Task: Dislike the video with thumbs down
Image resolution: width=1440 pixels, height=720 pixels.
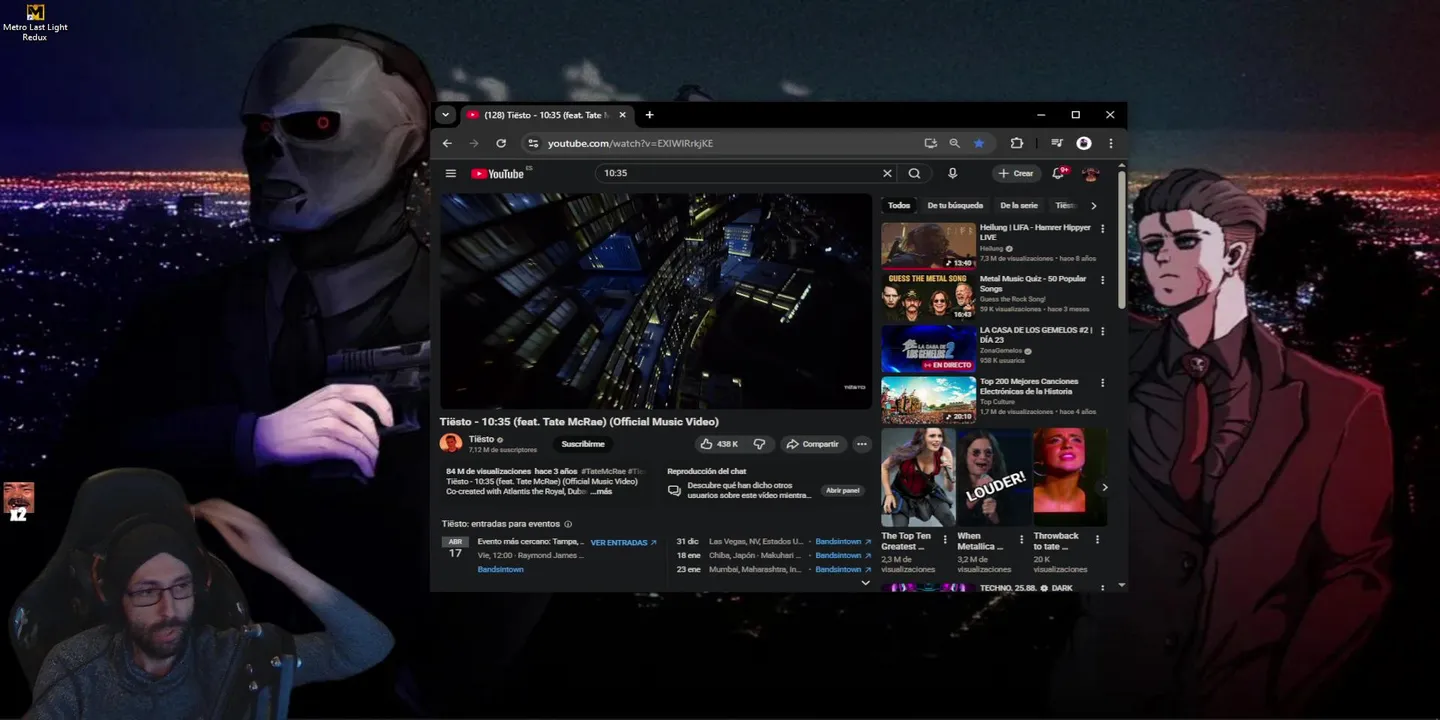Action: tap(759, 444)
